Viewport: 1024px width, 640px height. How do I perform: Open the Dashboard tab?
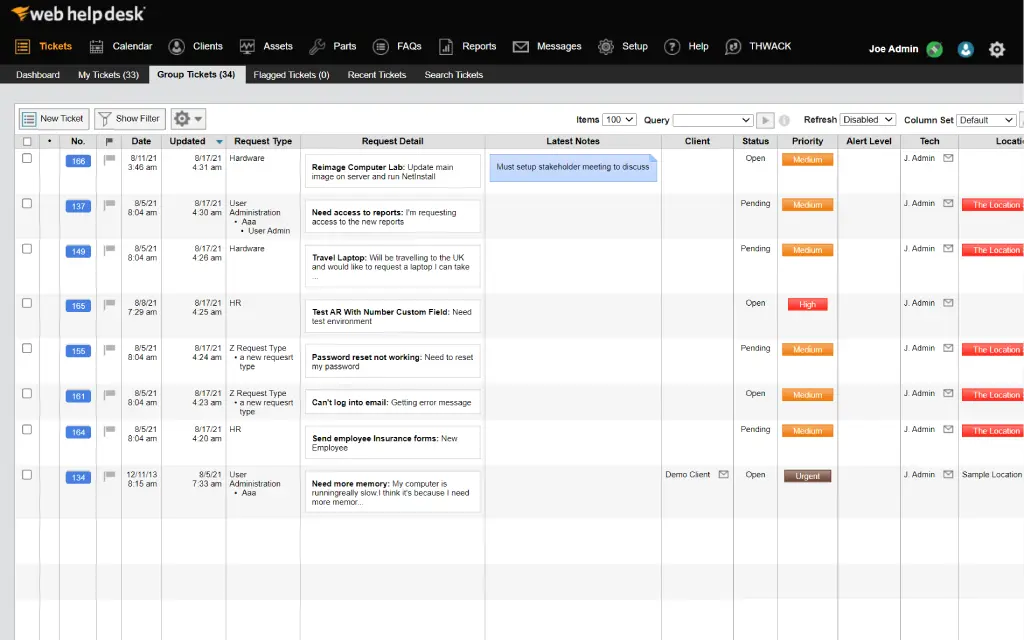tap(37, 74)
